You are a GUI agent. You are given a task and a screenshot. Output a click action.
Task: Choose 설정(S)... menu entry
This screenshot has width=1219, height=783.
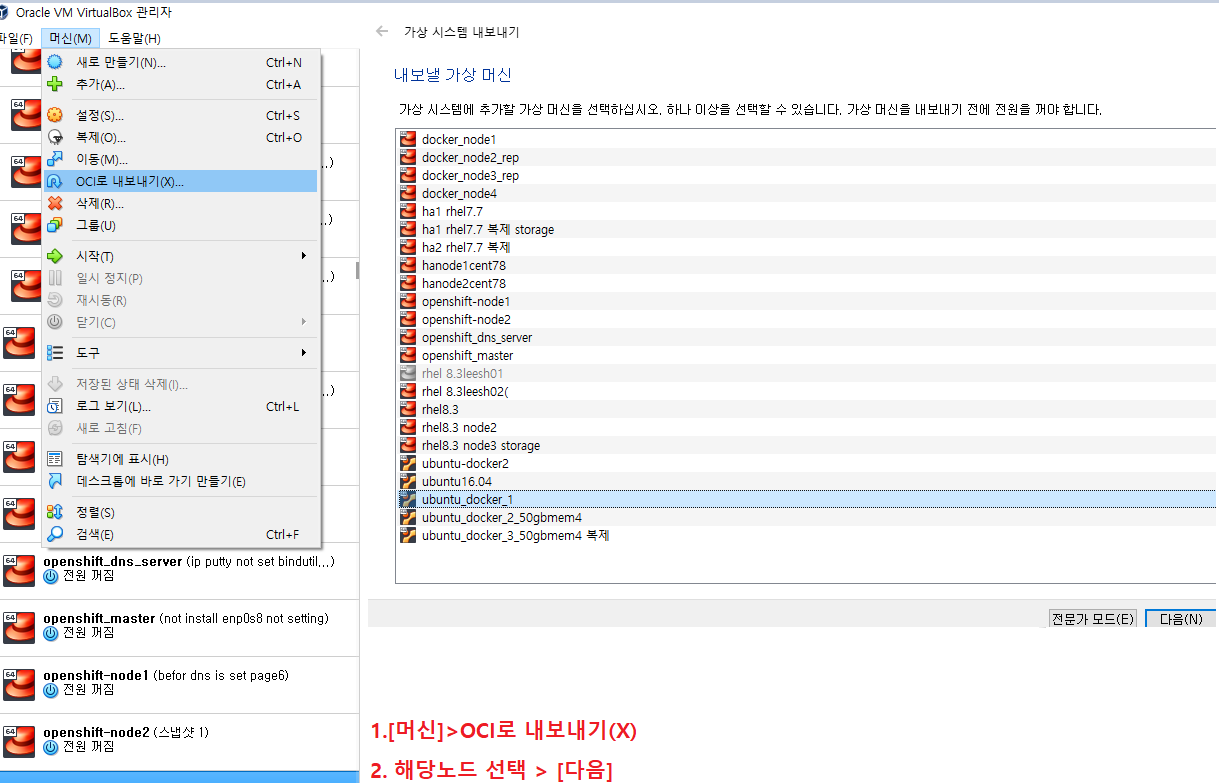pos(180,115)
